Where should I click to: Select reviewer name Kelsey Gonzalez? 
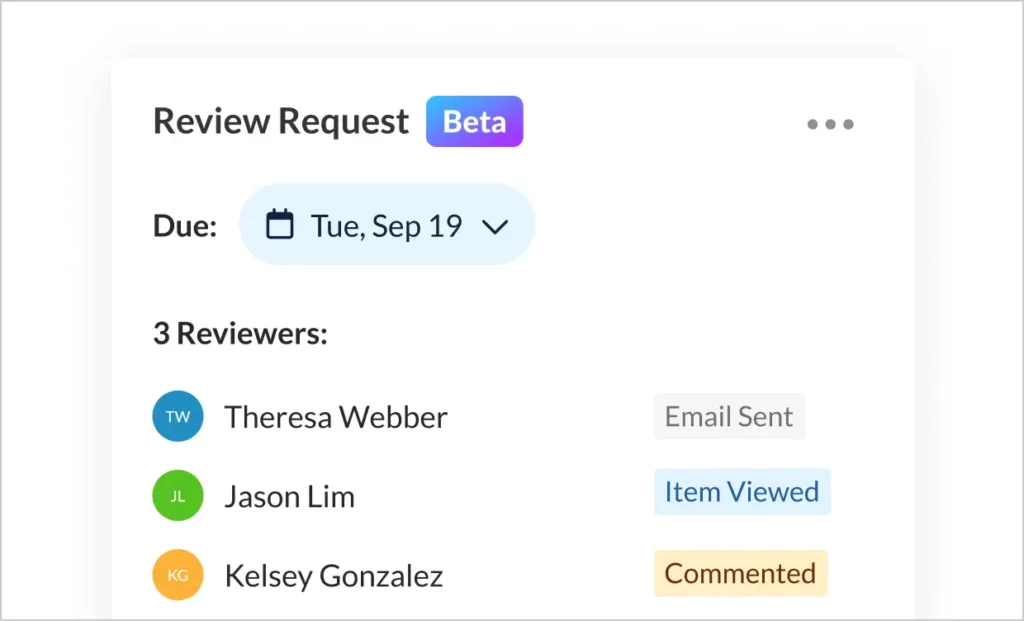click(x=334, y=576)
